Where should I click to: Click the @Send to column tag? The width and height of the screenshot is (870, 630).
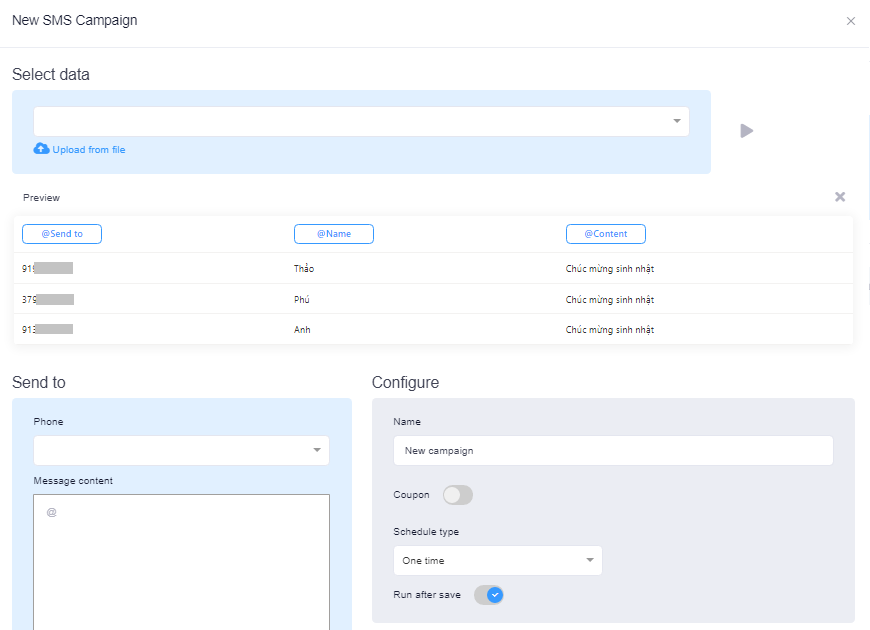click(x=62, y=234)
